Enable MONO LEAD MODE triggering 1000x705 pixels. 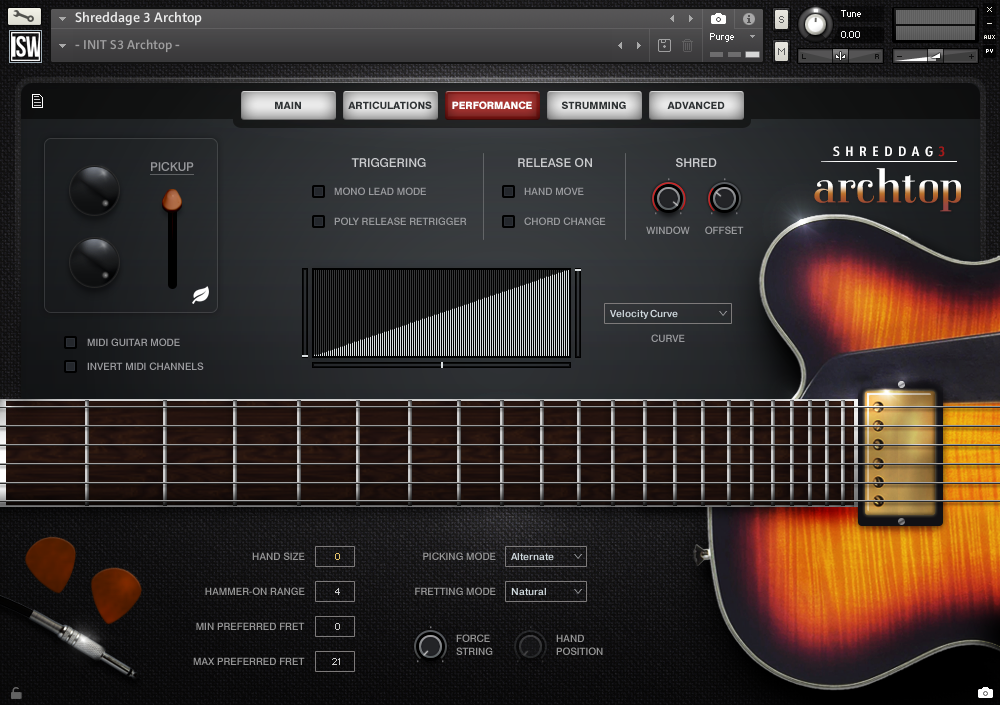click(x=321, y=191)
